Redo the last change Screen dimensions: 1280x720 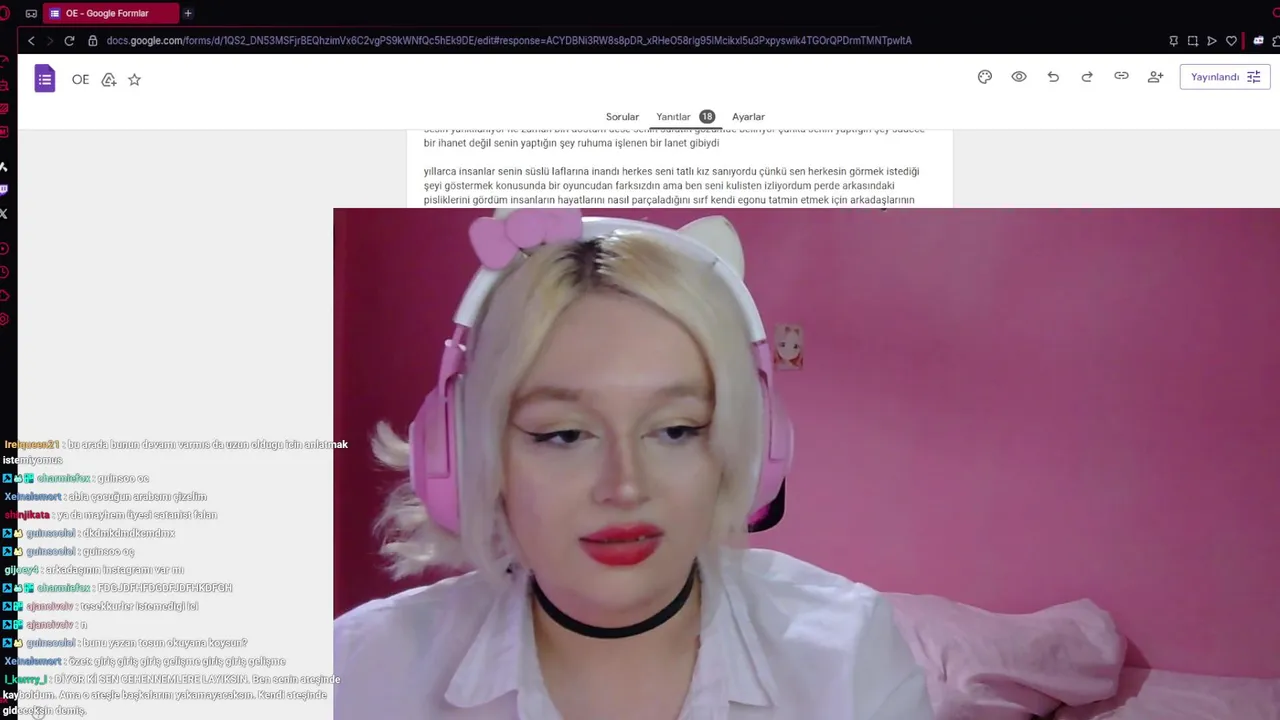coord(1087,77)
